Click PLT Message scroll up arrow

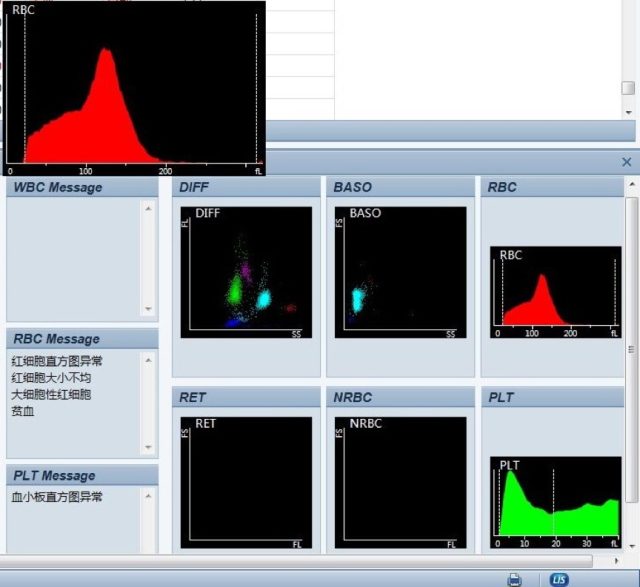148,496
